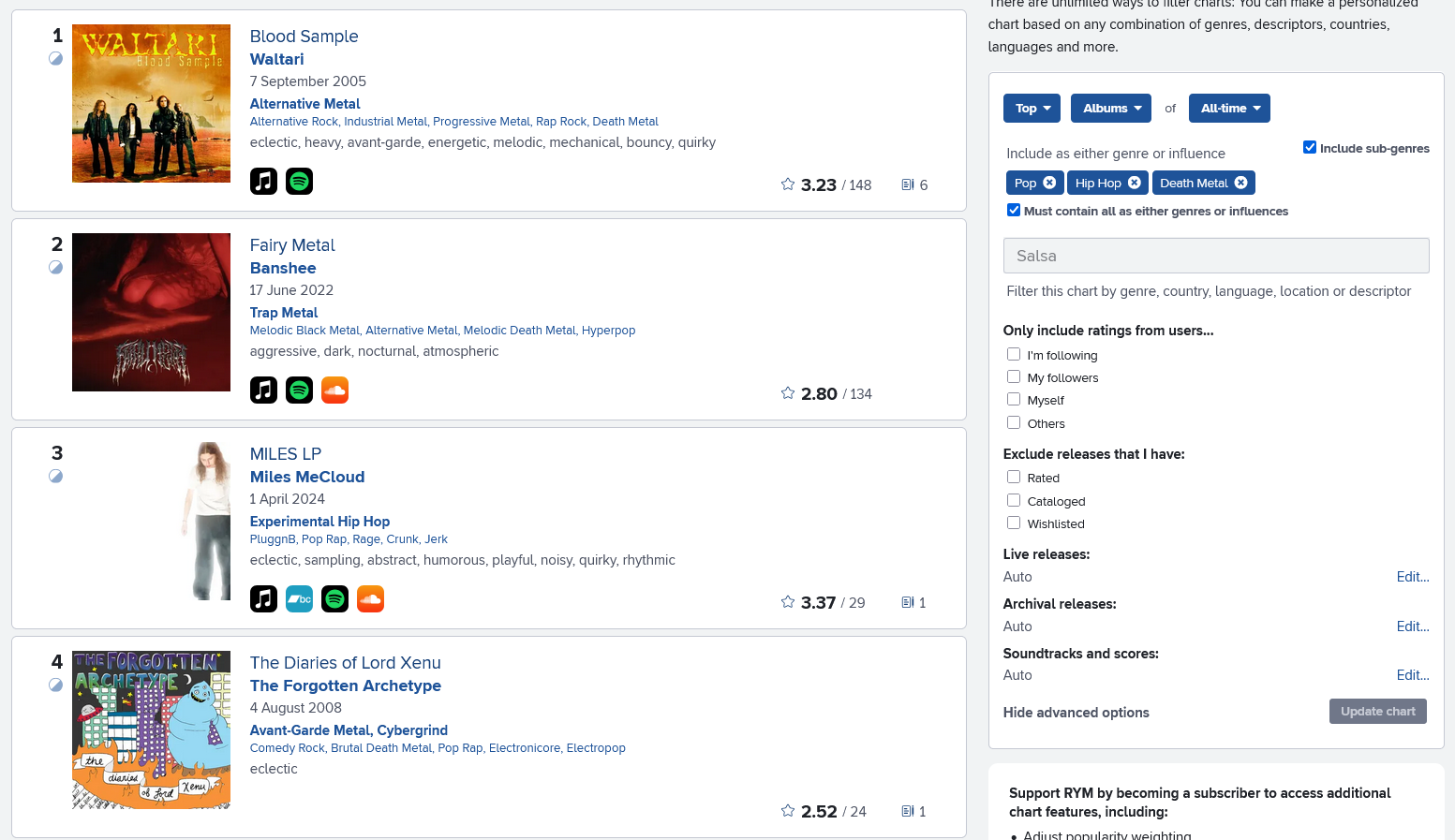Exclude Cataloged releases checkbox
The image size is (1455, 840).
[x=1014, y=500]
